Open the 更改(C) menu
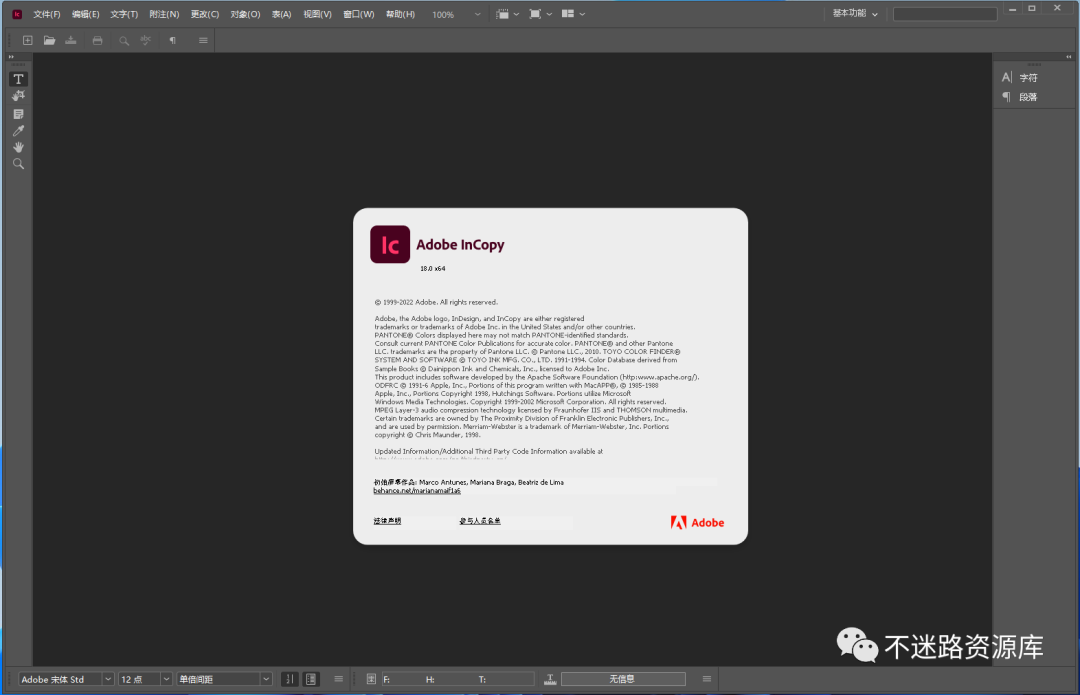 [x=205, y=14]
